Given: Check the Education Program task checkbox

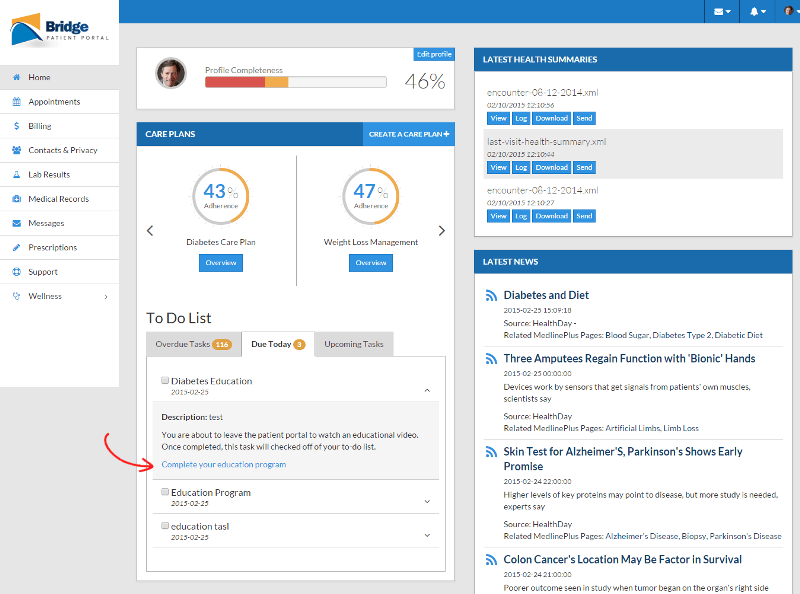Looking at the screenshot, I should click(165, 492).
